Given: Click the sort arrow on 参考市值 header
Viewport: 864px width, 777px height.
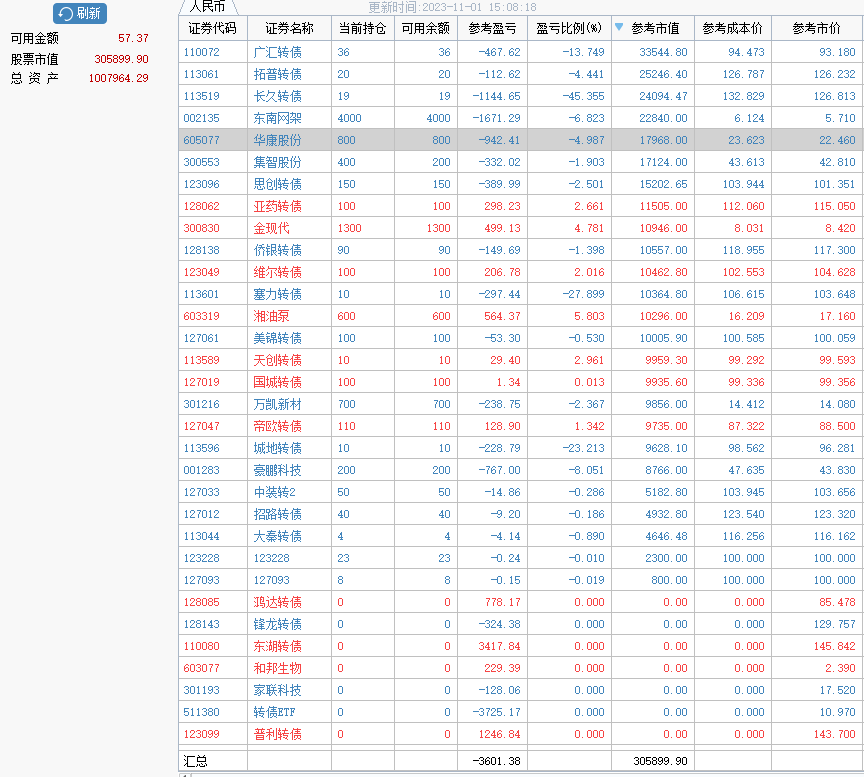Looking at the screenshot, I should [620, 28].
